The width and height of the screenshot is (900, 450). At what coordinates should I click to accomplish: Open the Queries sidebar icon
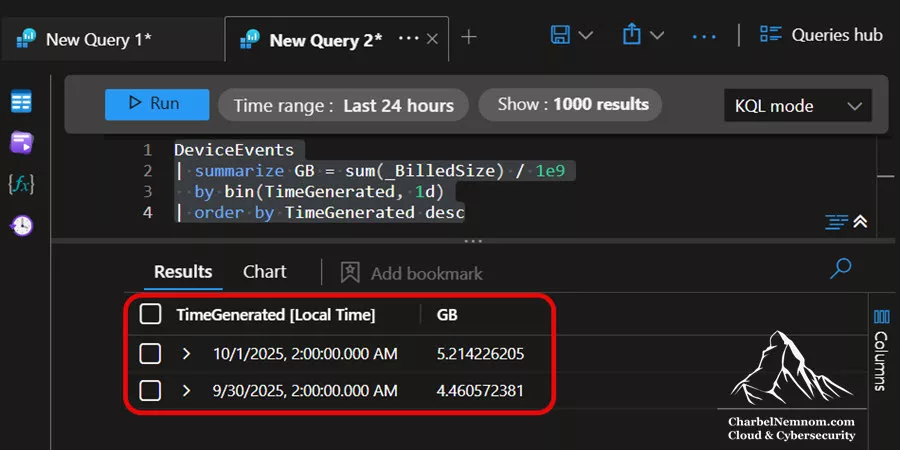tap(22, 143)
